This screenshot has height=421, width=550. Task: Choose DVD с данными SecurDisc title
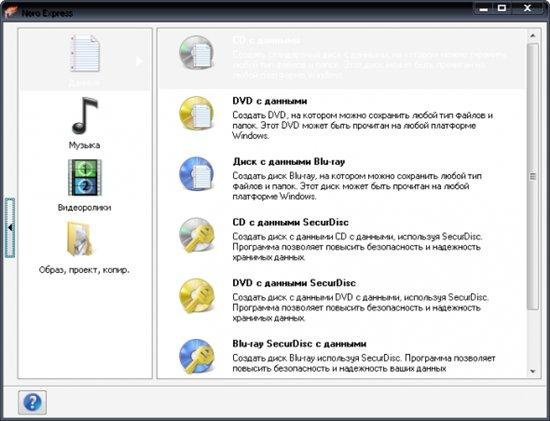294,283
